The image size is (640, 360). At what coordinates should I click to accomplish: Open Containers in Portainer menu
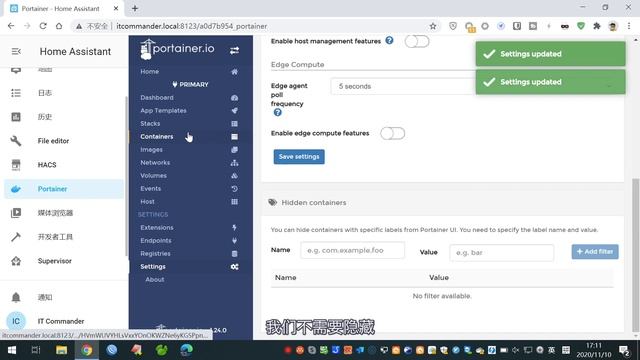click(x=157, y=137)
